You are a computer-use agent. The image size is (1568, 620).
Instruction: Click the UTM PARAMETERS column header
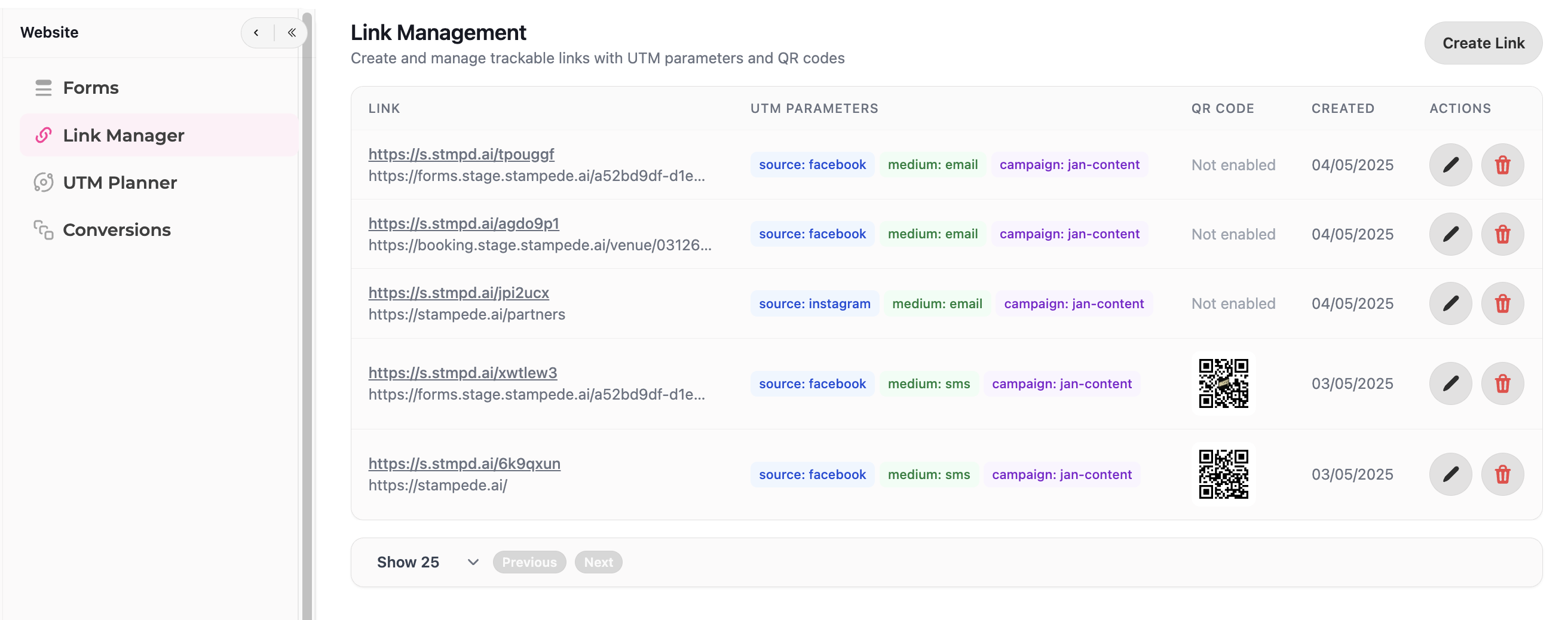pos(814,108)
